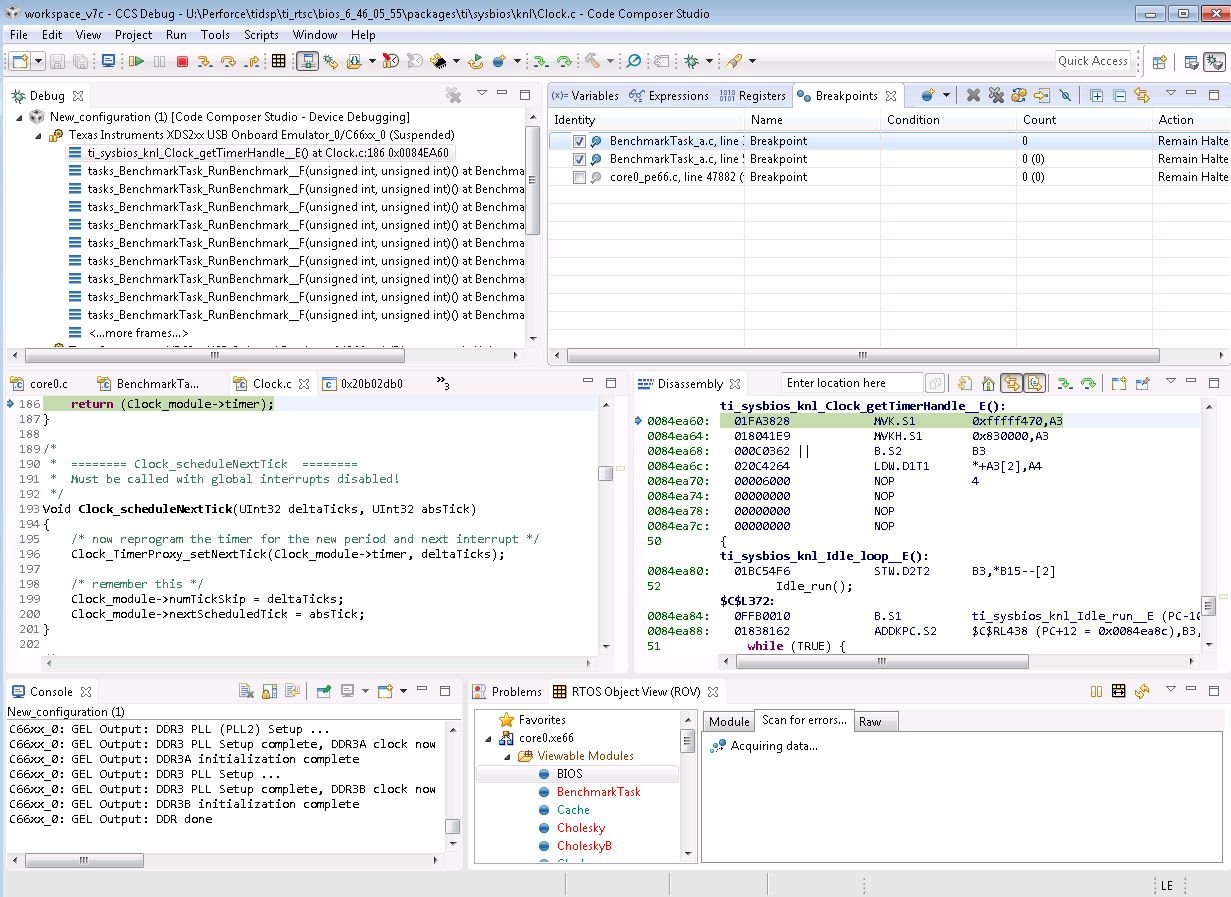Click the home icon in Disassembly toolbar
1231x897 pixels.
coord(987,383)
